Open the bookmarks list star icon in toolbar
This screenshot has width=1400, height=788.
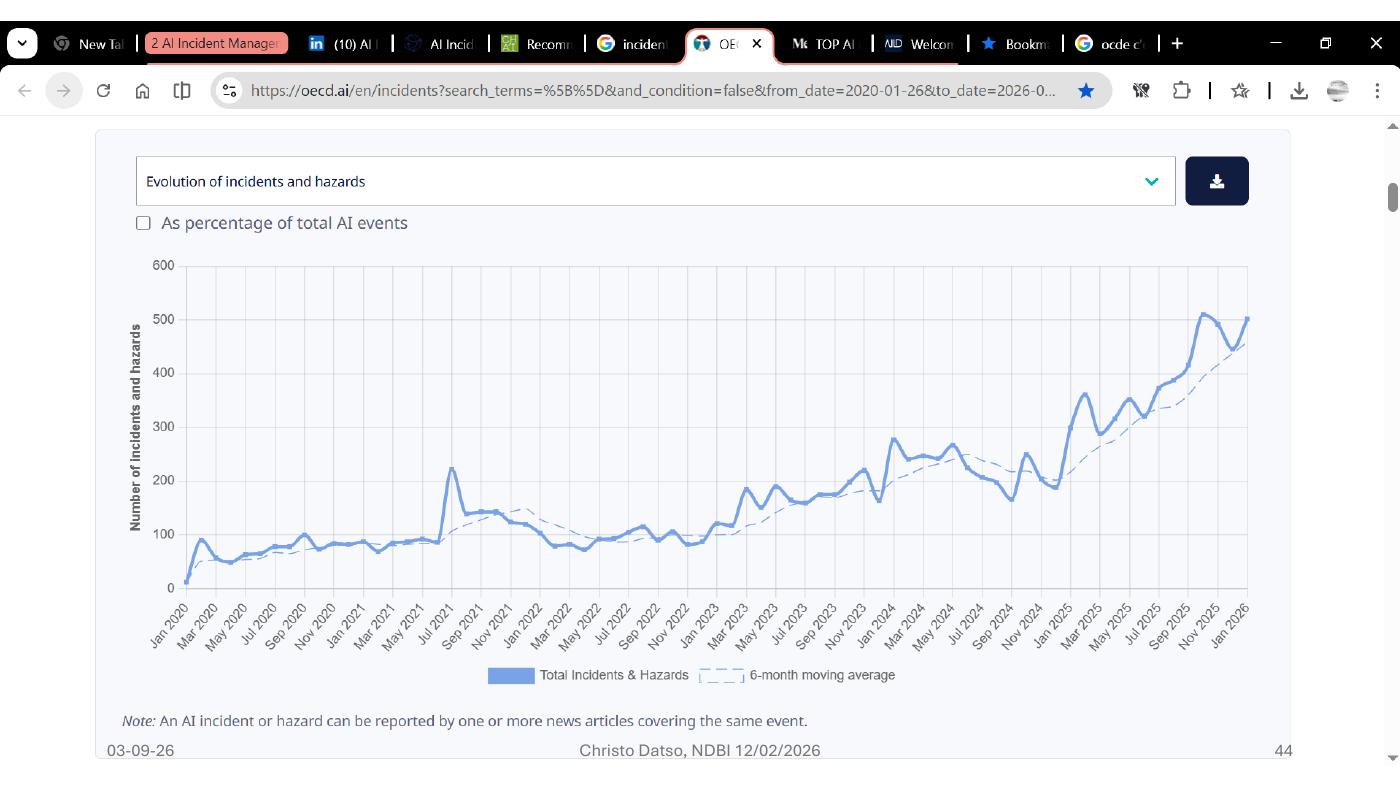[x=1240, y=91]
